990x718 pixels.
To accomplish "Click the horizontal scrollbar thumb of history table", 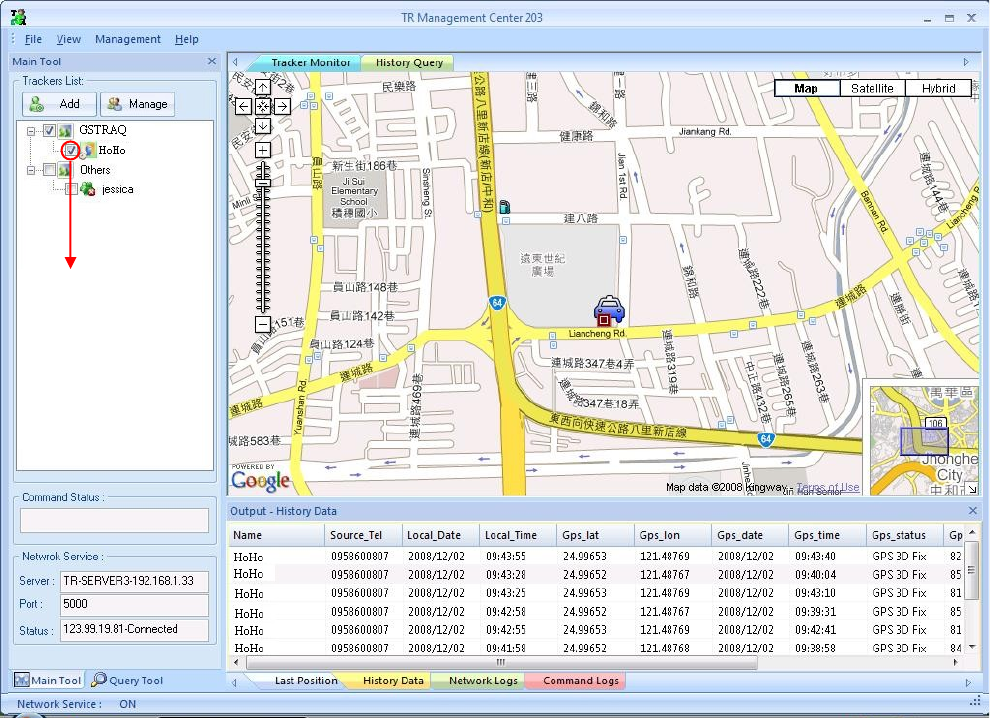I will click(x=501, y=662).
